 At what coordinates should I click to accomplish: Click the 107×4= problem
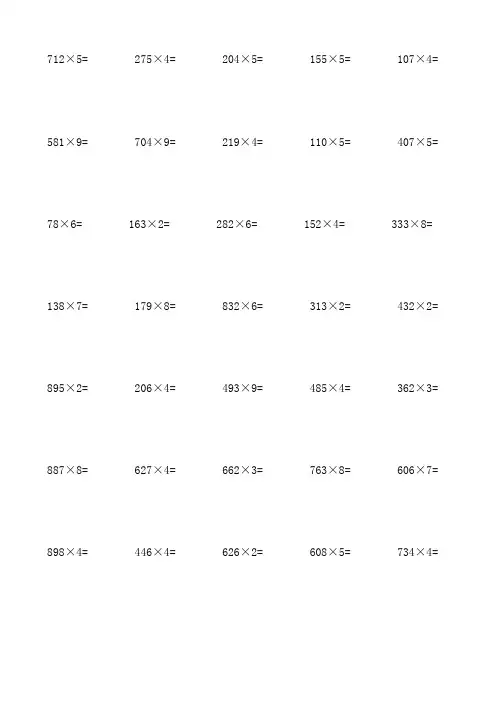(418, 59)
